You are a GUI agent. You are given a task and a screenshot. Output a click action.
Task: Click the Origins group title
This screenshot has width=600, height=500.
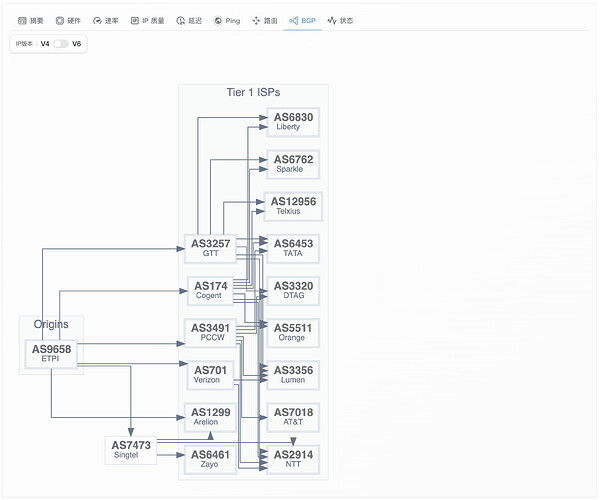[x=51, y=324]
